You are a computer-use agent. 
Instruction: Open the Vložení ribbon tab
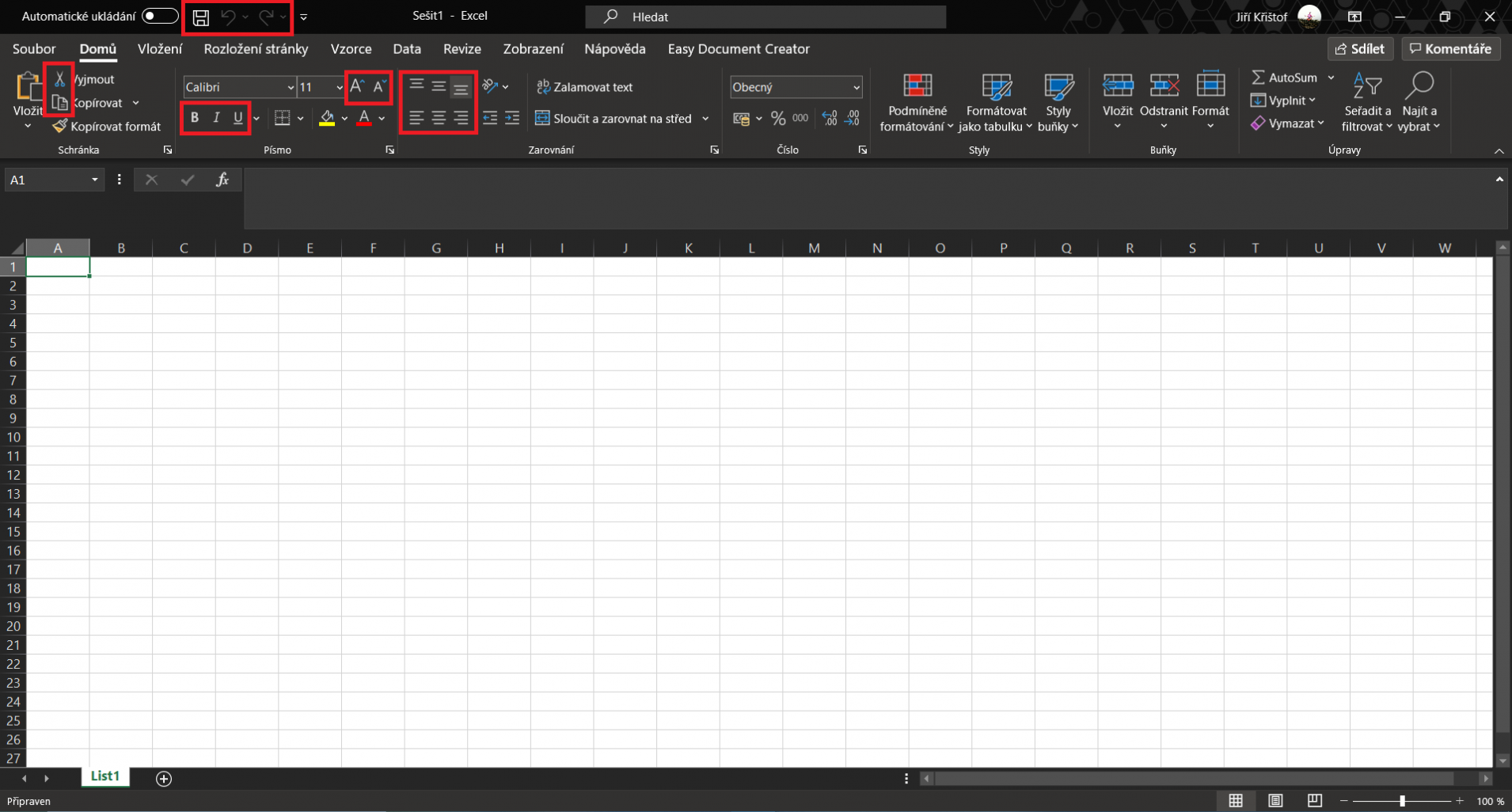coord(160,49)
